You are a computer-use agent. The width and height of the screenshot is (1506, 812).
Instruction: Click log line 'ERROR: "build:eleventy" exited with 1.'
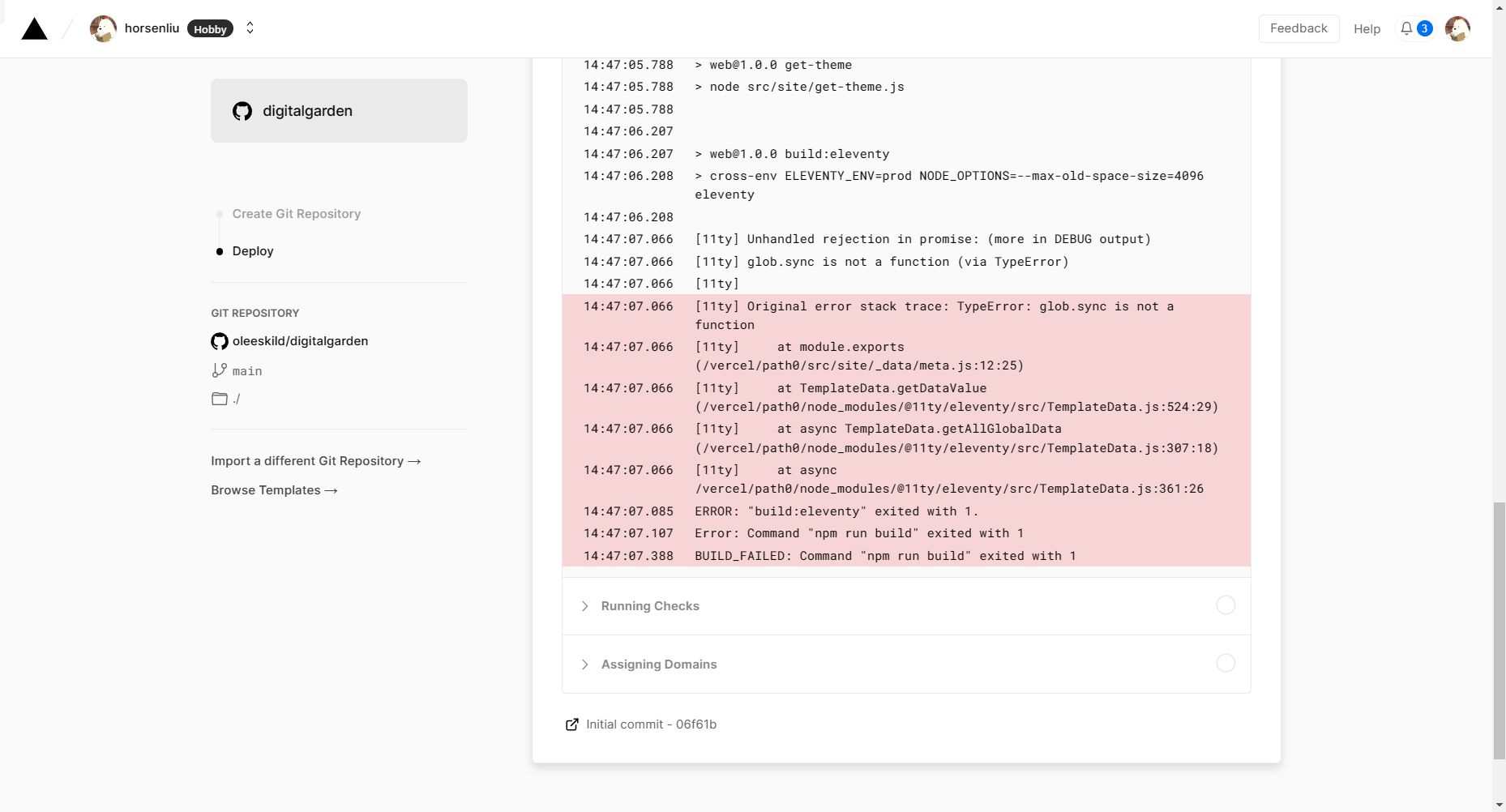(x=906, y=511)
